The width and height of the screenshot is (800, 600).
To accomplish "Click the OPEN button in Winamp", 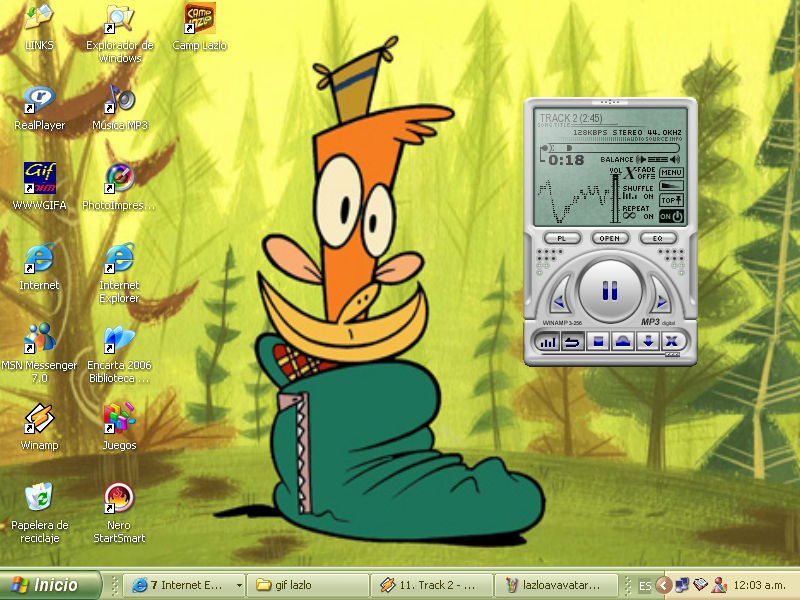I will [x=610, y=238].
